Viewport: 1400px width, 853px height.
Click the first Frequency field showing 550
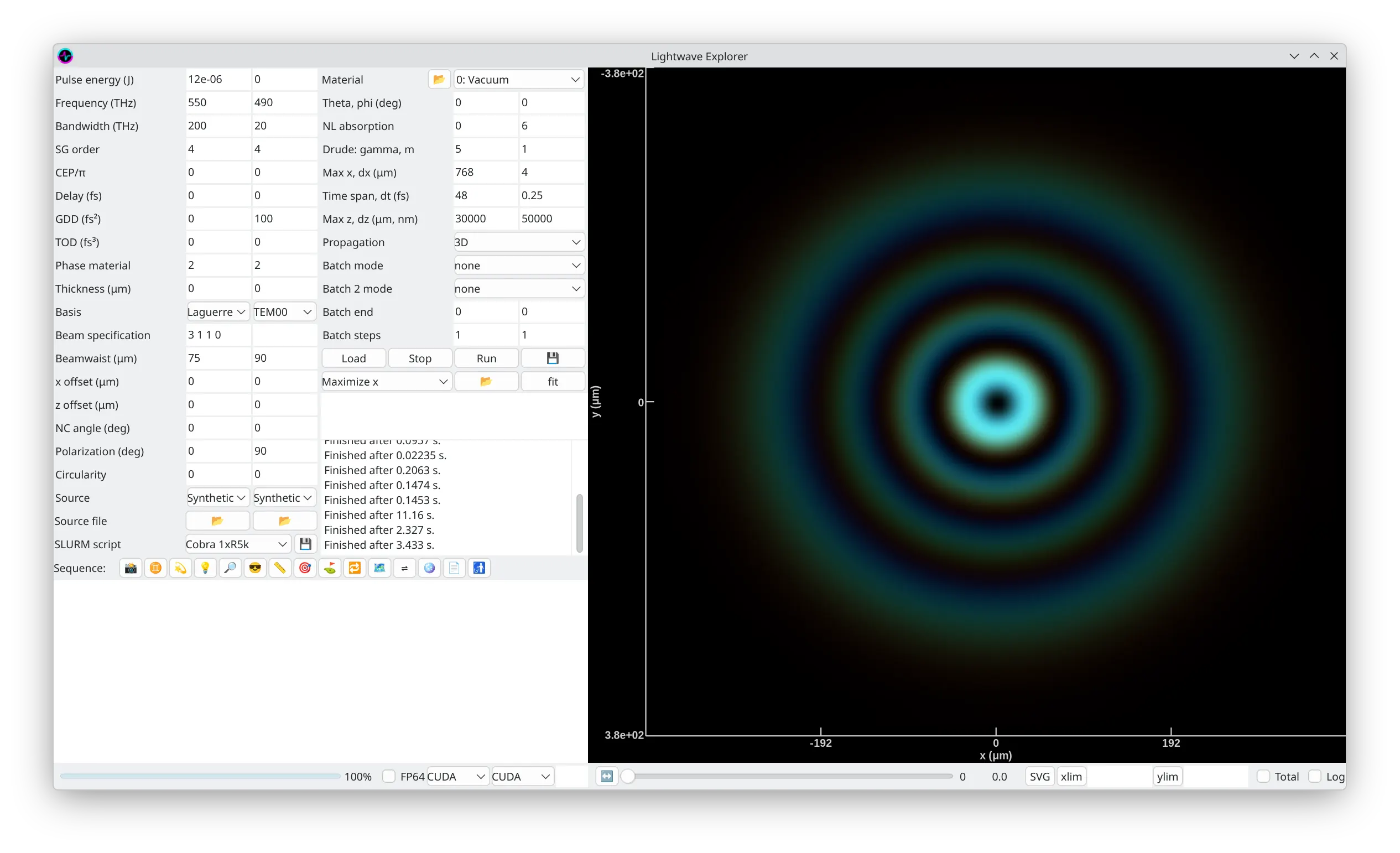(x=218, y=102)
